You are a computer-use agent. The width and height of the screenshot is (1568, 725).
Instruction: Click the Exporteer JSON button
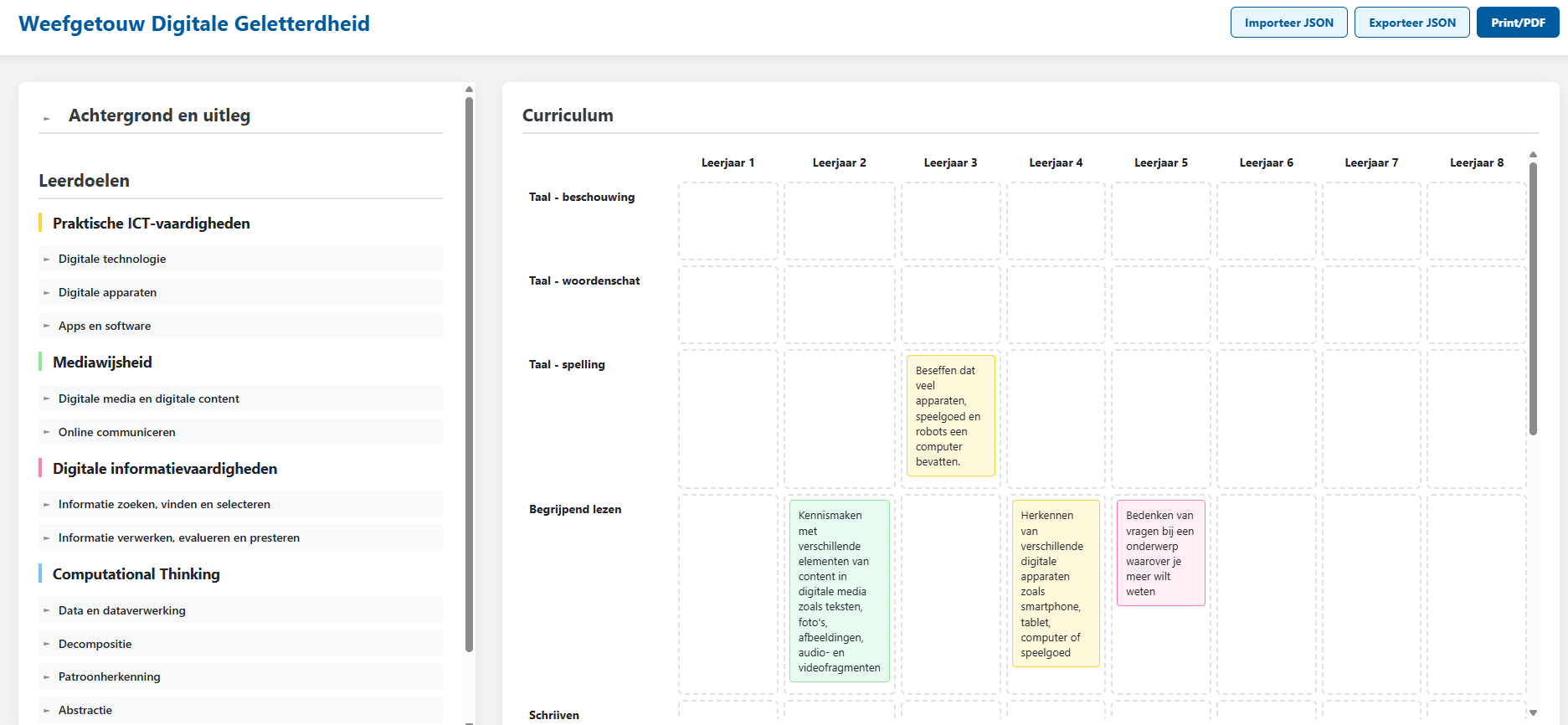pyautogui.click(x=1411, y=23)
